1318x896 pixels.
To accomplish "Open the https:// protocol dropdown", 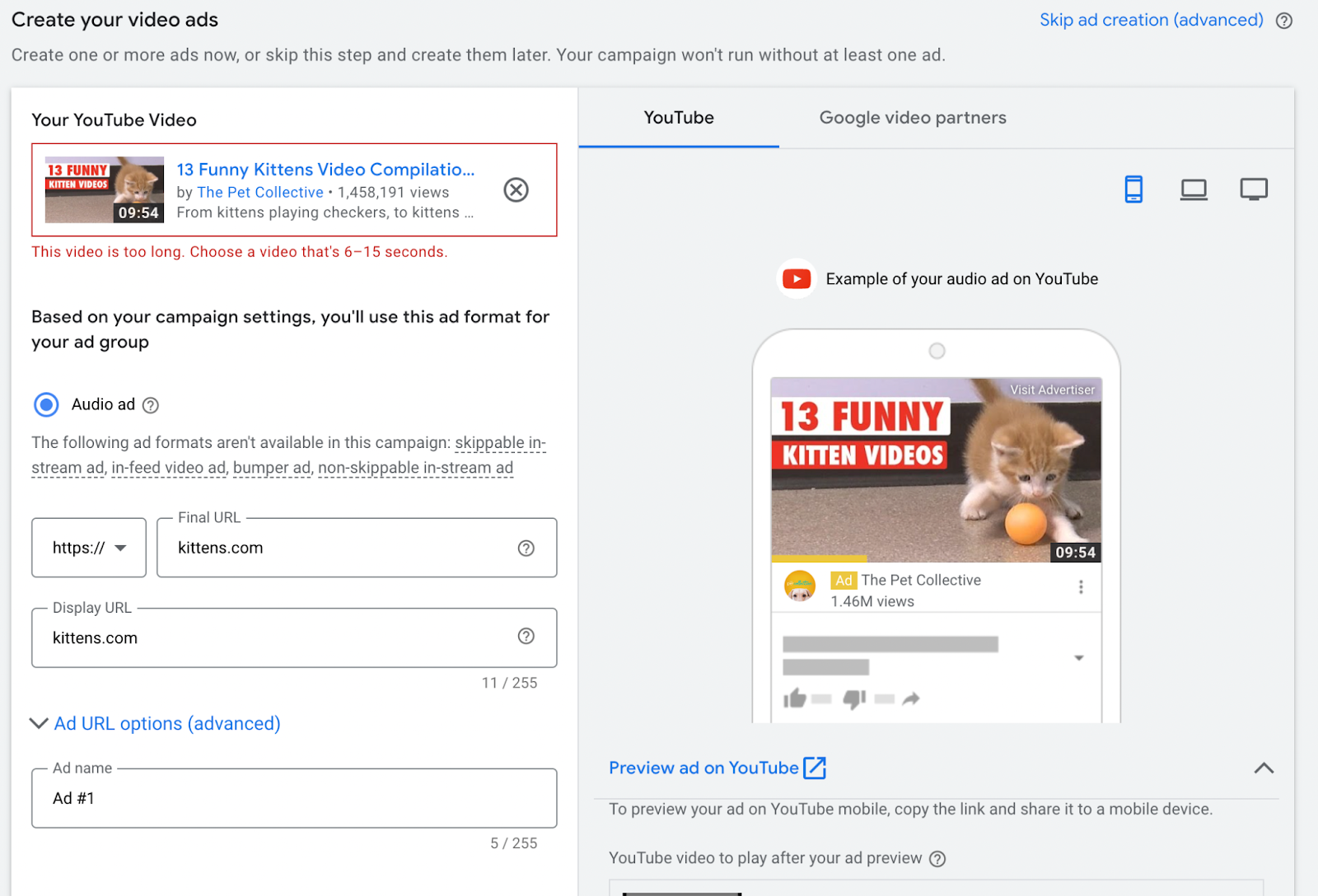I will coord(89,548).
